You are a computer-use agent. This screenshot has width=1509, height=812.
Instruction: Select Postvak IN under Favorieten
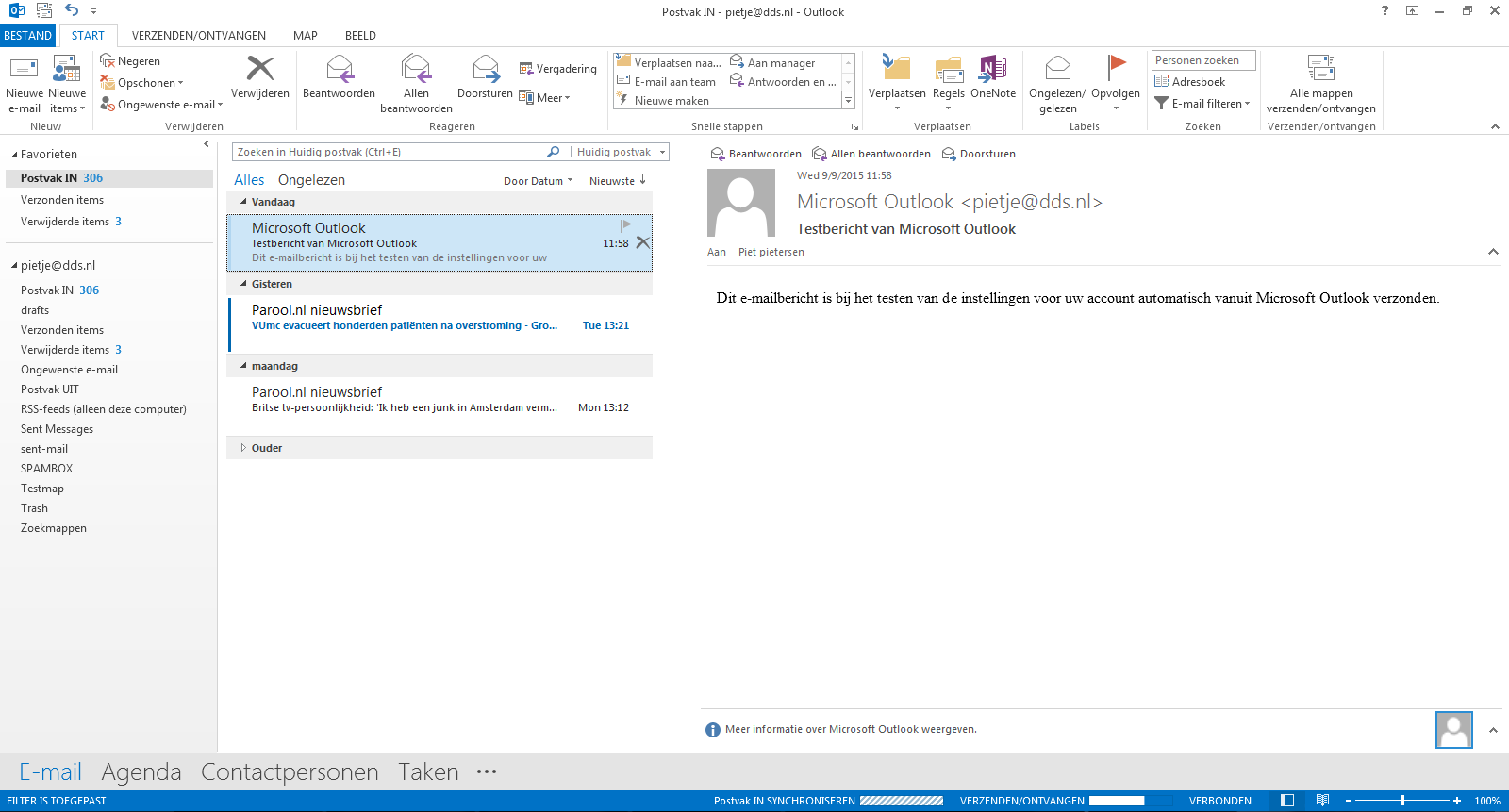(x=109, y=178)
